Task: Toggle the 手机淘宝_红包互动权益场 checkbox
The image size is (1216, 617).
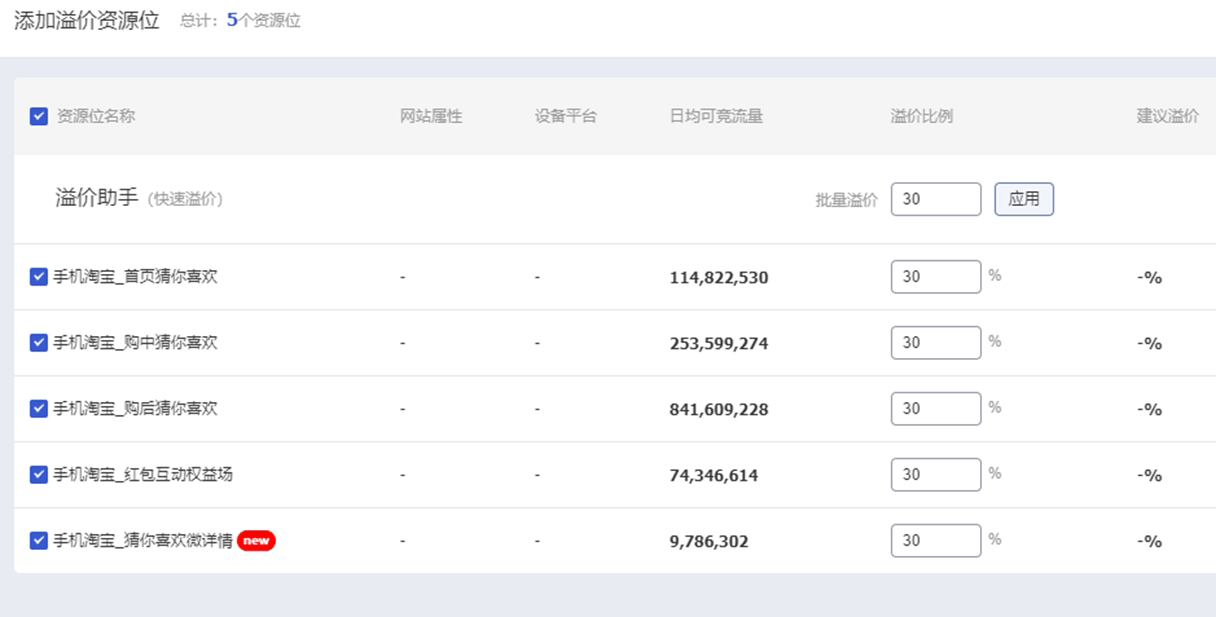Action: click(39, 475)
